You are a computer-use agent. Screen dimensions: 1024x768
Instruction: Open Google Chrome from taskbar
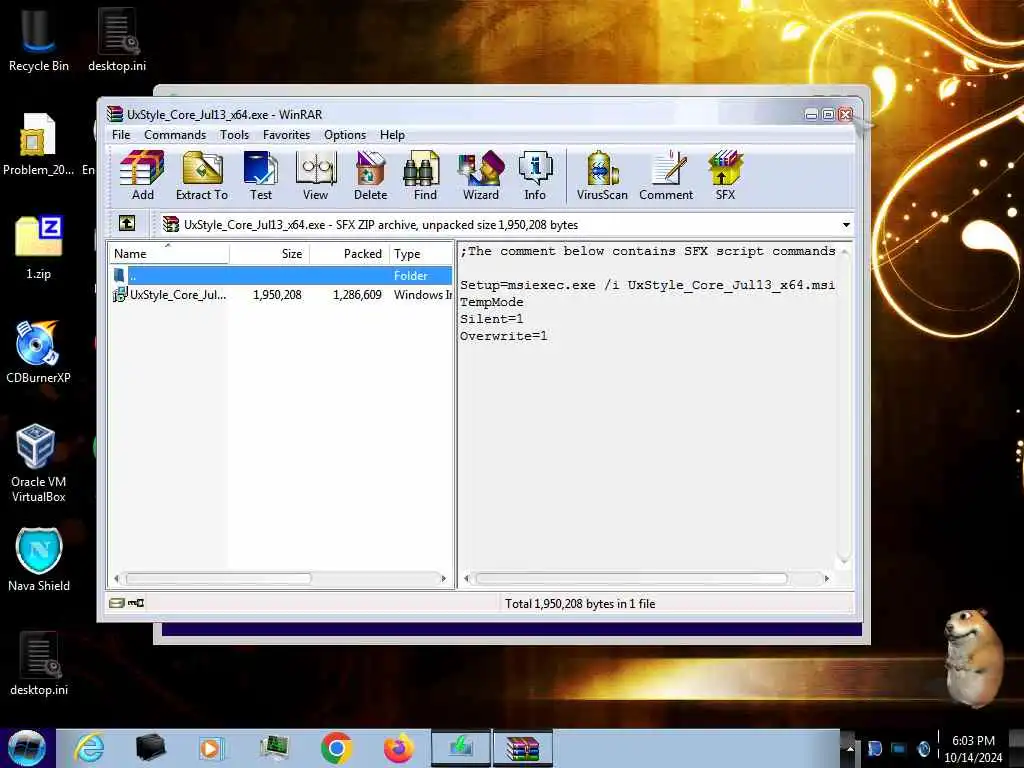[x=337, y=748]
